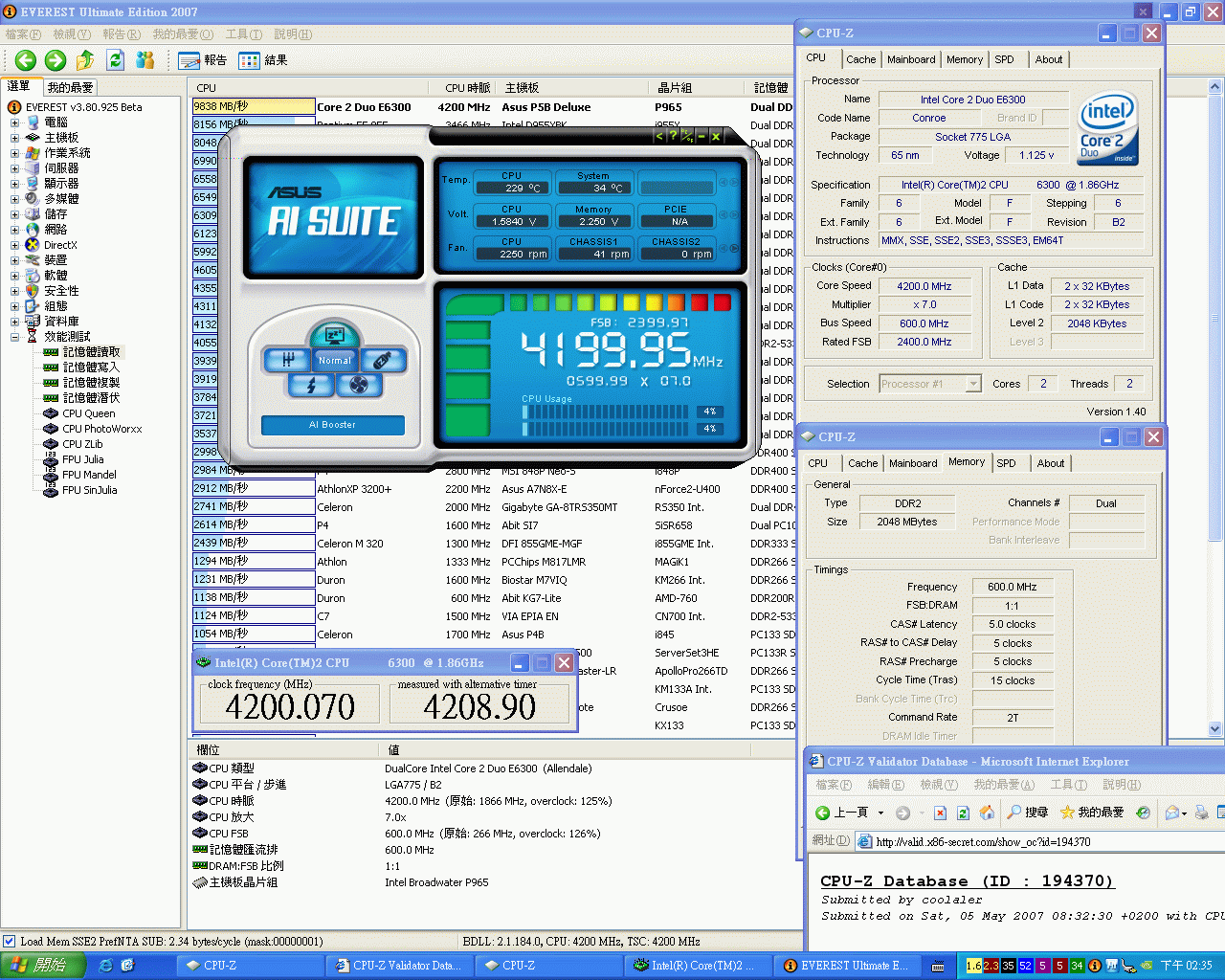Click AI Suite fan icon
This screenshot has width=1225, height=980.
tap(359, 385)
